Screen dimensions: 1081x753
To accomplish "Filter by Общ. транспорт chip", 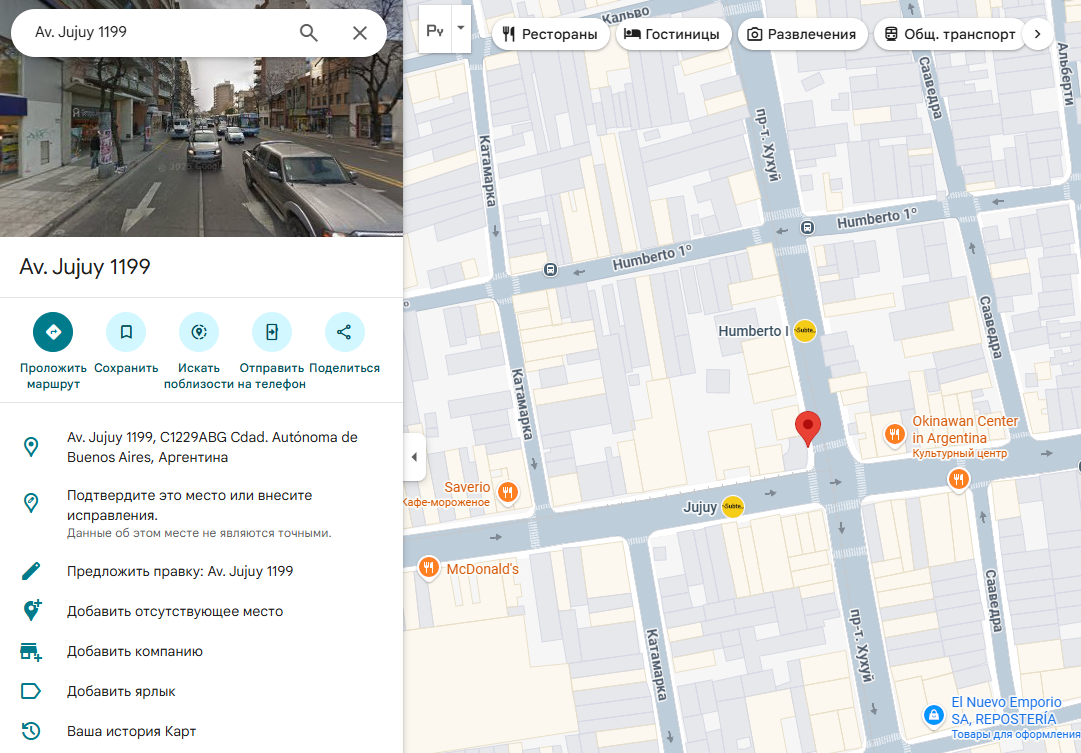I will pos(949,34).
